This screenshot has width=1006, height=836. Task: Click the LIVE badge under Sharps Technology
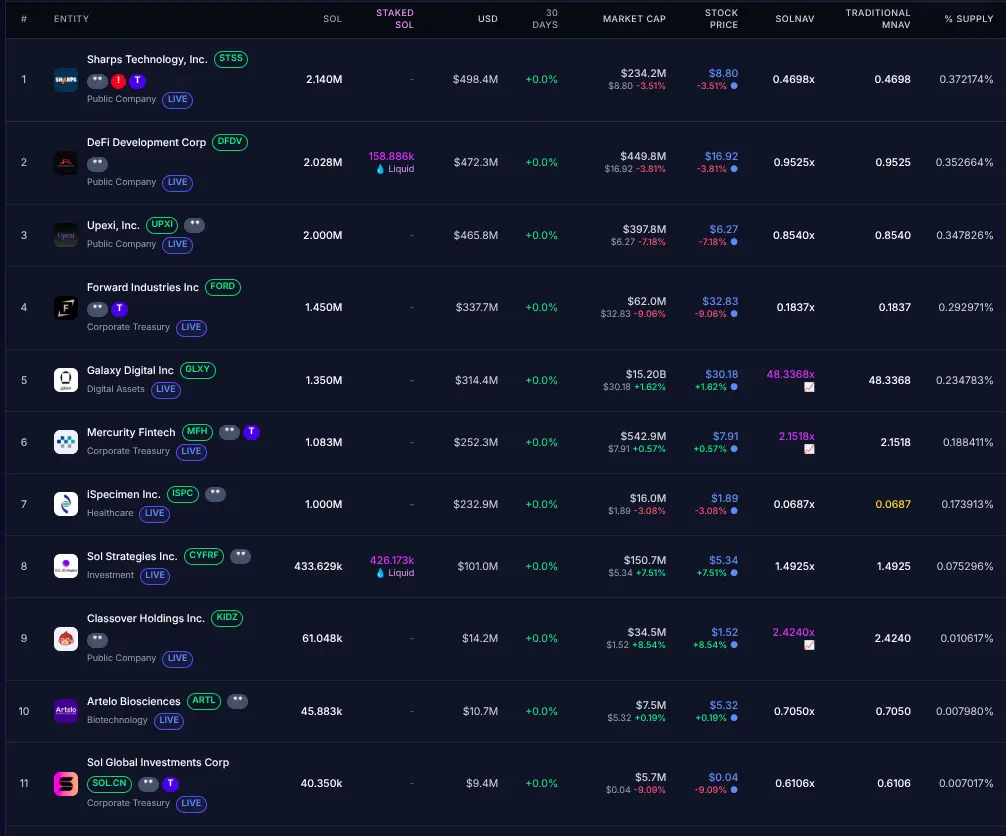pyautogui.click(x=178, y=99)
